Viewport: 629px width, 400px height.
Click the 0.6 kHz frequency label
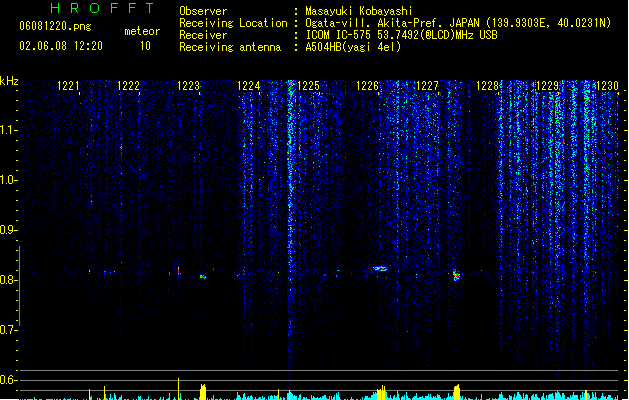[x=8, y=380]
